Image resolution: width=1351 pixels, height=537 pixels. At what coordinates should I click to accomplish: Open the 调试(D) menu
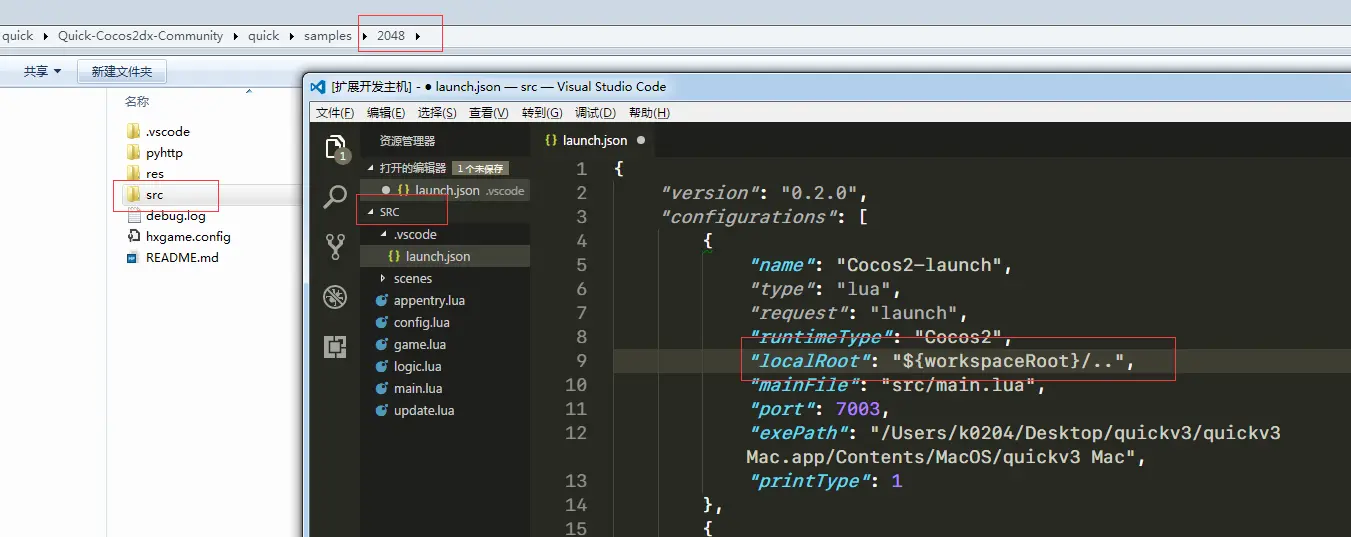pyautogui.click(x=595, y=113)
